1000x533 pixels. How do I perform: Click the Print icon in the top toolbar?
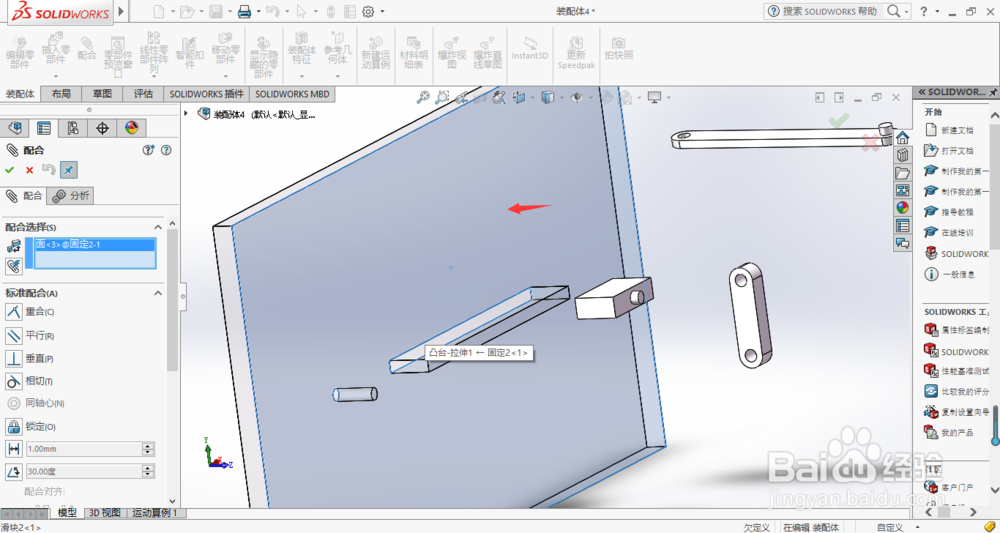click(244, 11)
